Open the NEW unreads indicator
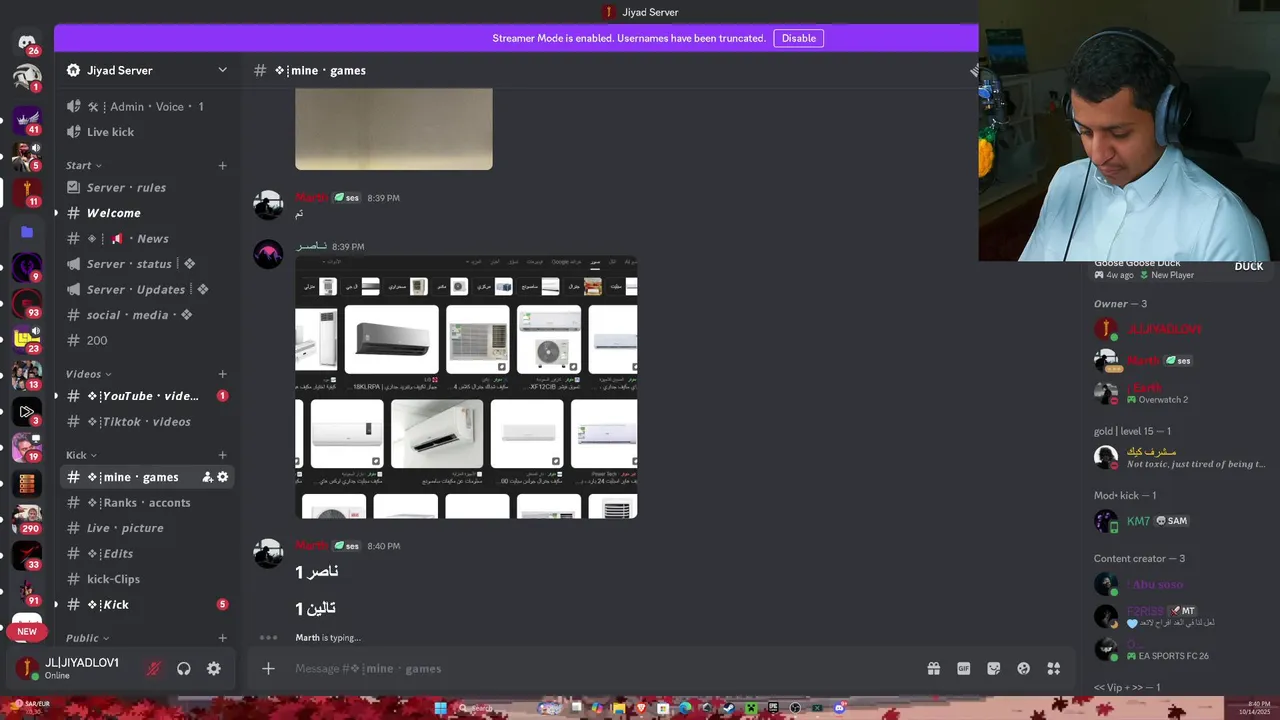Viewport: 1280px width, 720px height. point(27,632)
